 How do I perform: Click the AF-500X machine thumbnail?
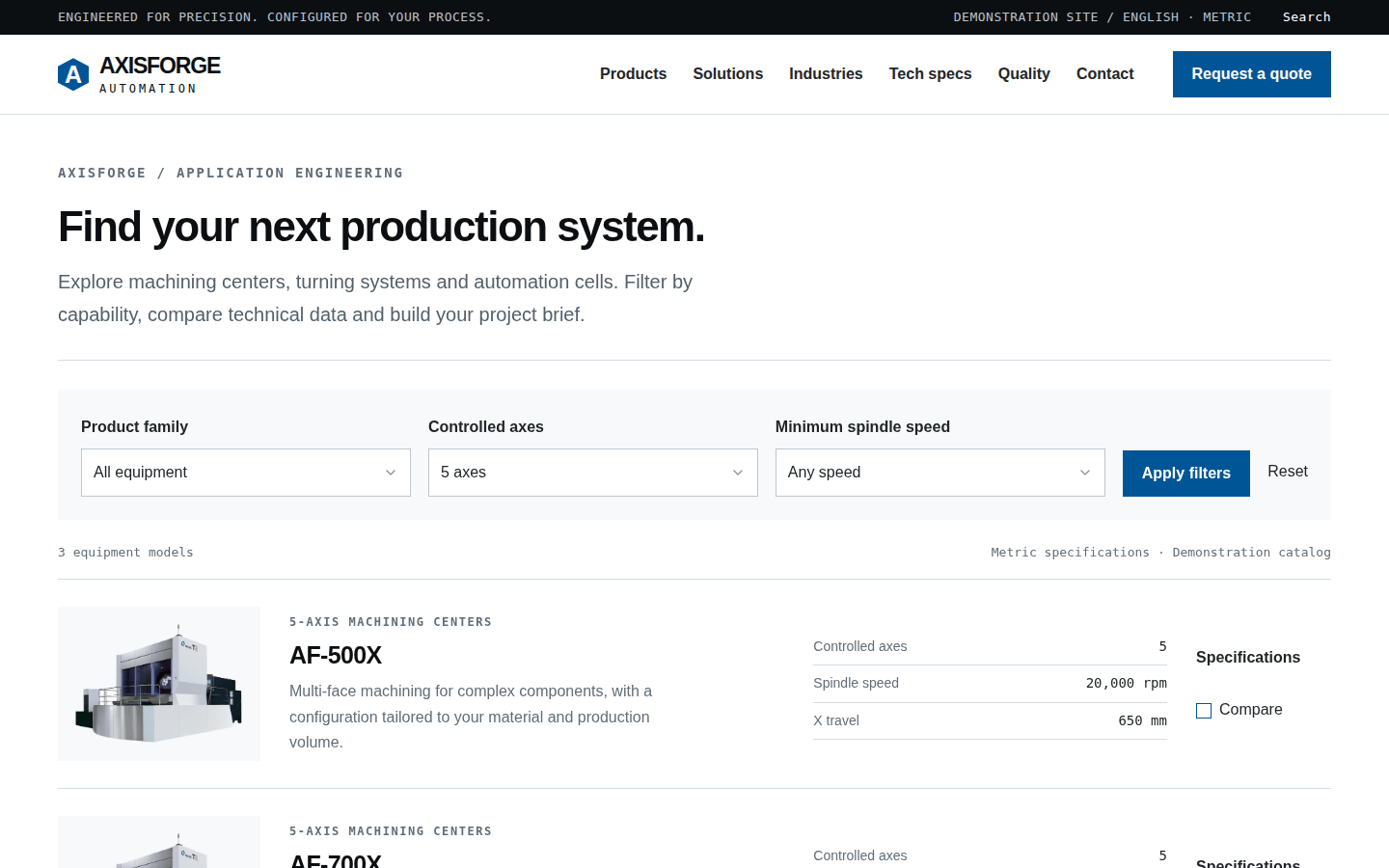pos(159,684)
